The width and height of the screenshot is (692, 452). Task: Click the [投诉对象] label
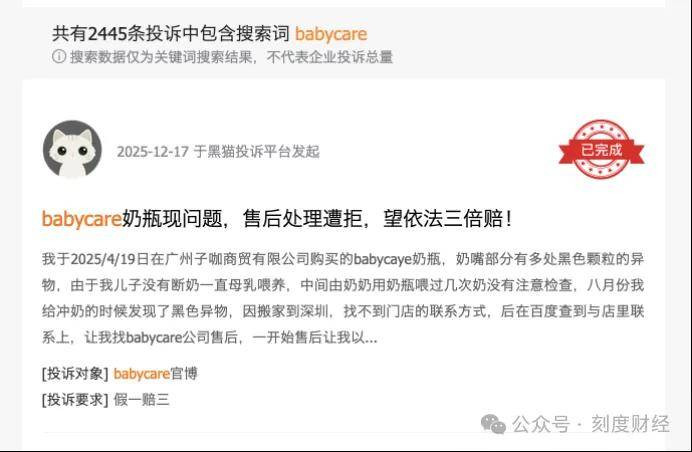tap(75, 374)
